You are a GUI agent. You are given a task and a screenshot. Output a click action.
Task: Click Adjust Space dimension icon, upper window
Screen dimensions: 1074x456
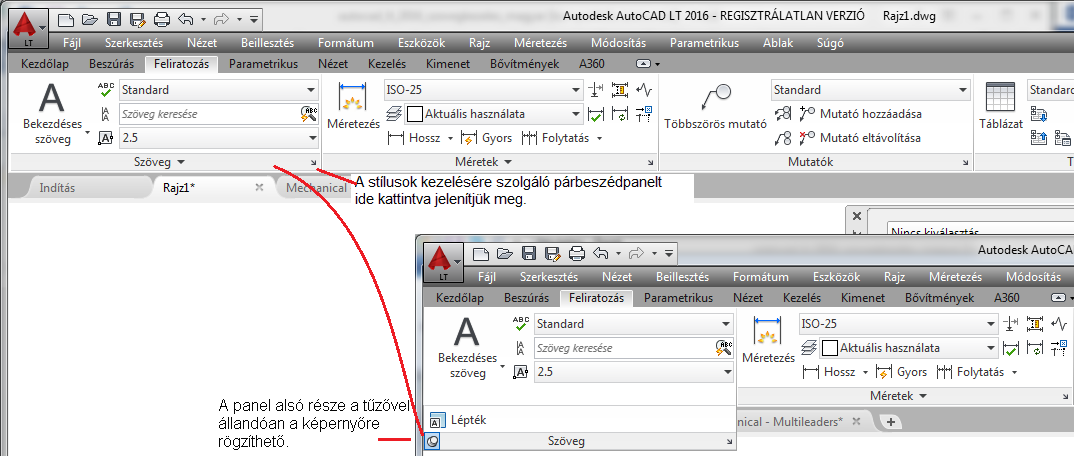[x=620, y=90]
